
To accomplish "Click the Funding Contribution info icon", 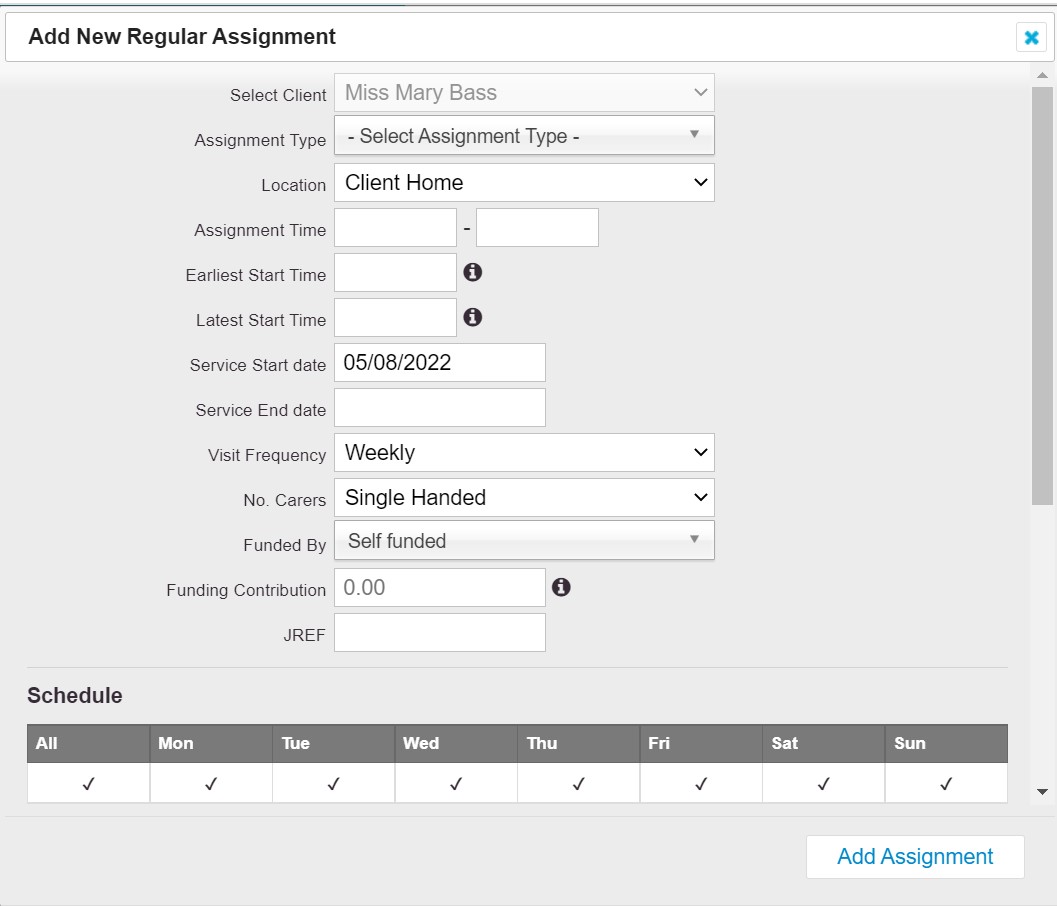I will click(561, 587).
